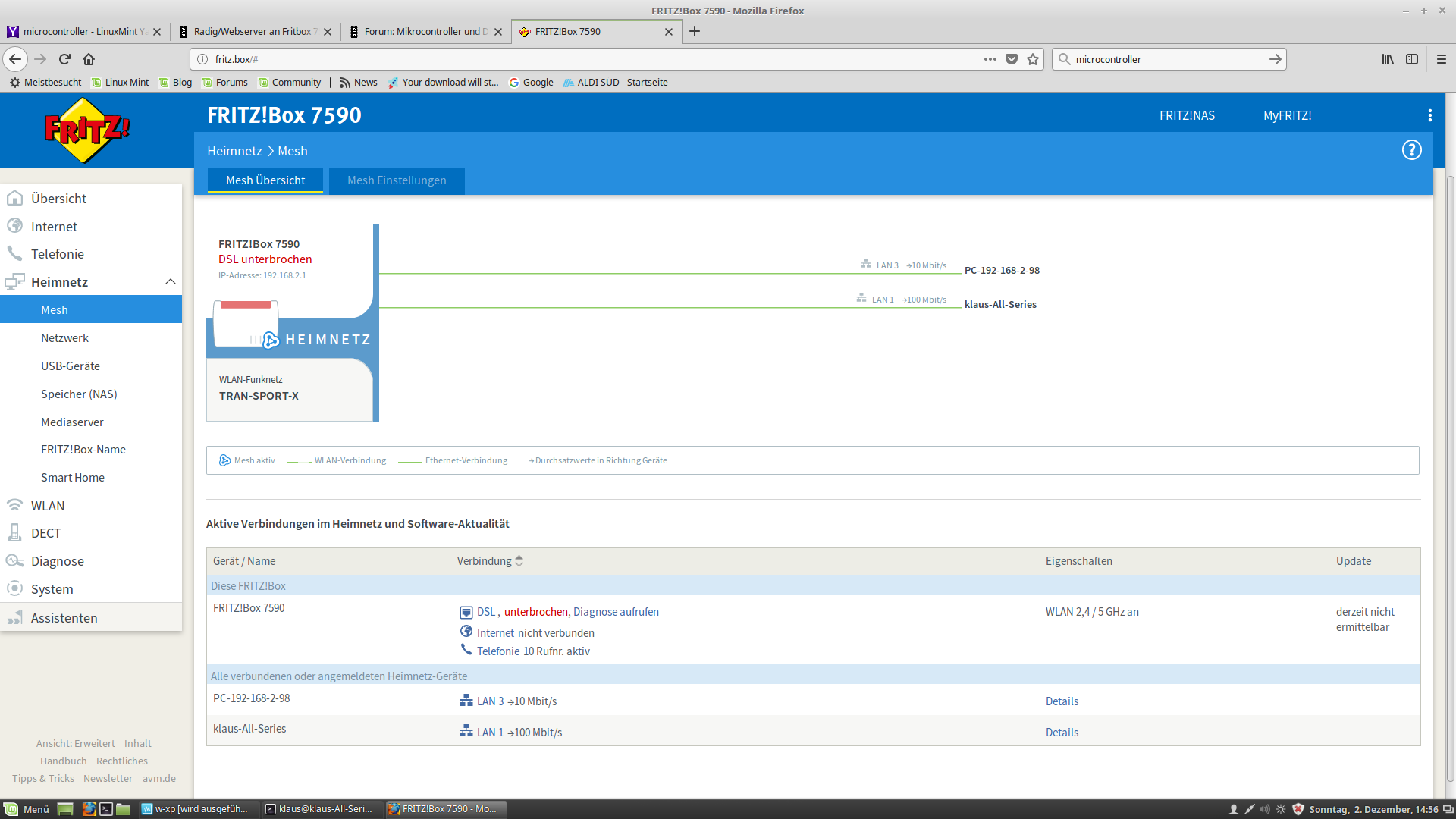Open MyFRITZ! link in header
The height and width of the screenshot is (819, 1456).
(1287, 115)
